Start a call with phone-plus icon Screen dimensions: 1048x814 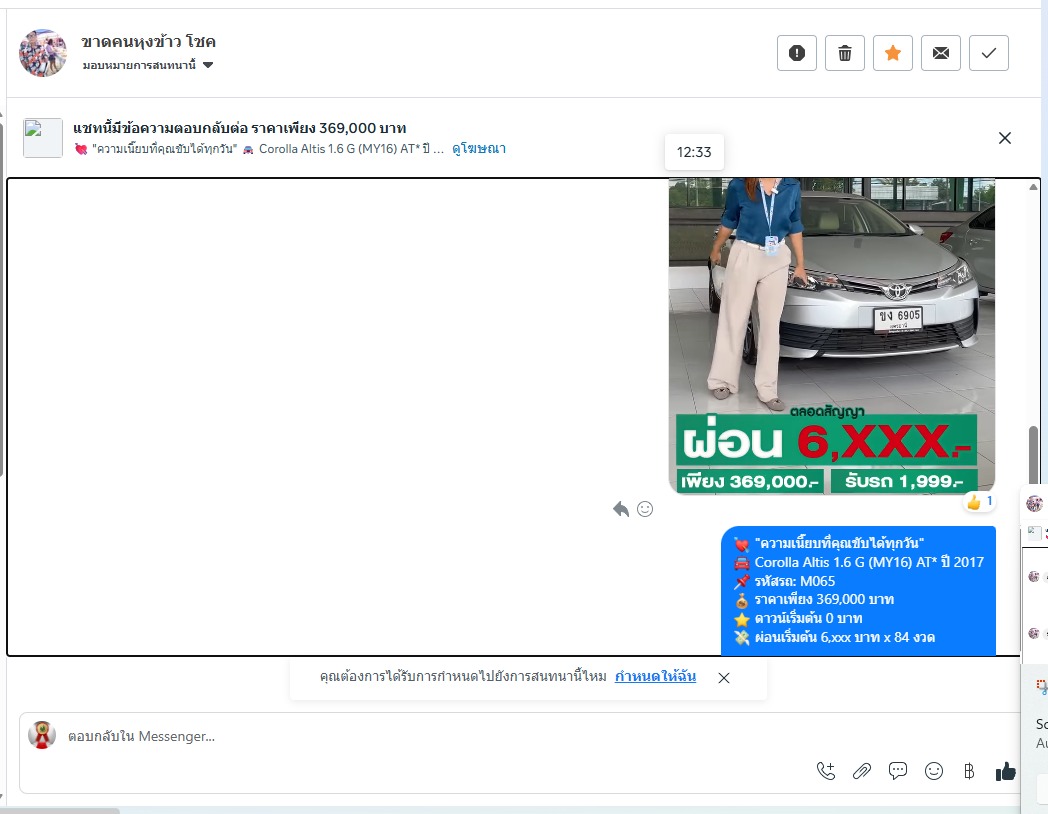pyautogui.click(x=826, y=771)
